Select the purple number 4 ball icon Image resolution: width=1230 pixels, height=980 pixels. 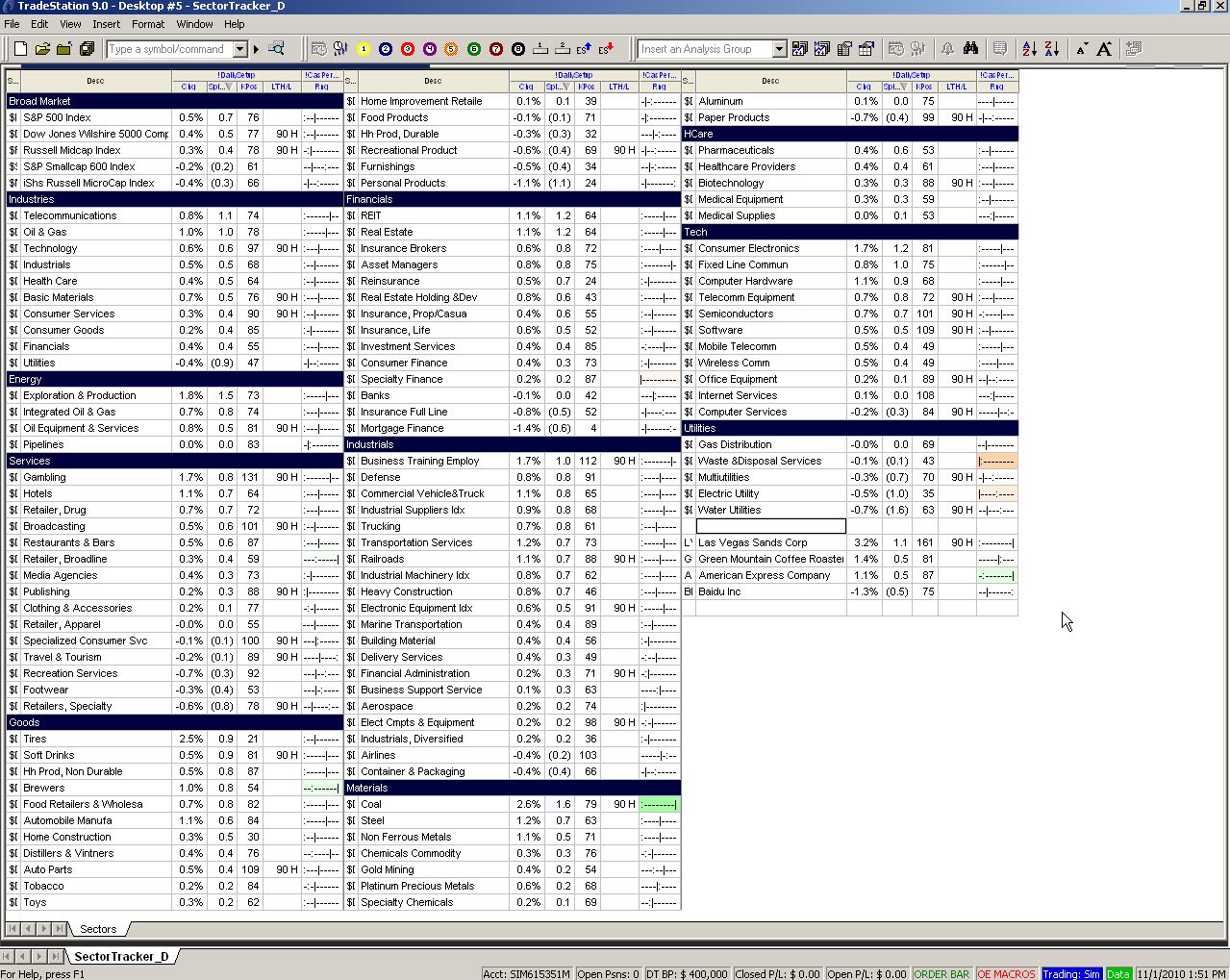click(x=430, y=49)
